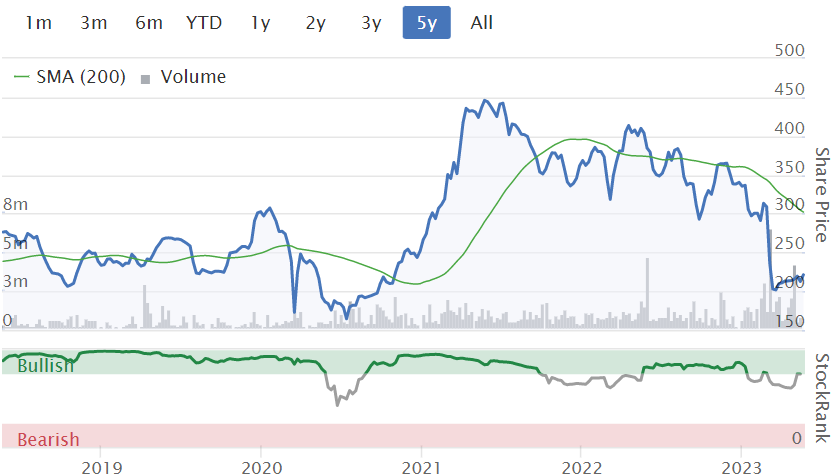This screenshot has height=476, width=840.
Task: Select the 3y time range
Action: 371,22
